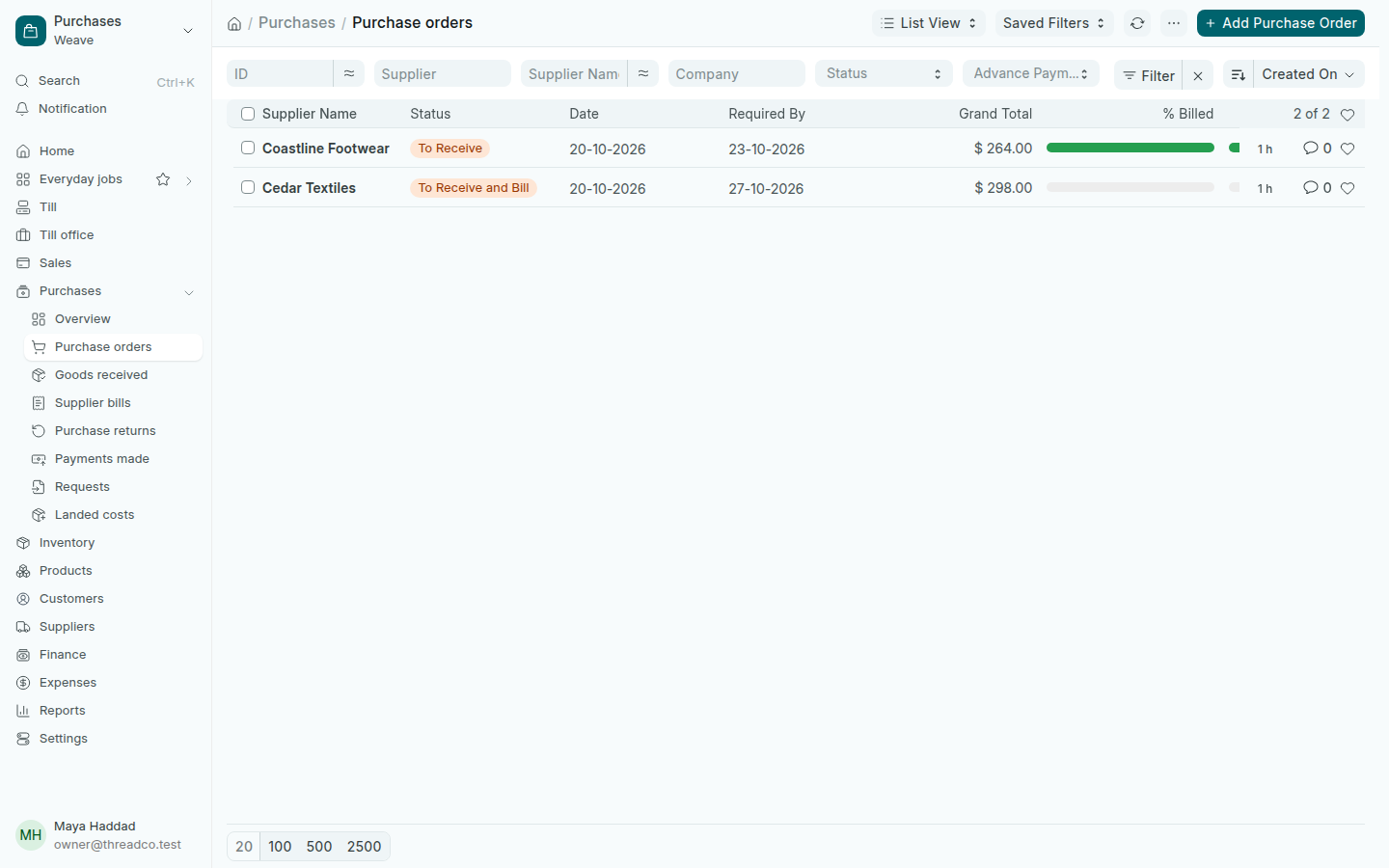
Task: Open the three-dot more options menu
Action: point(1174,23)
